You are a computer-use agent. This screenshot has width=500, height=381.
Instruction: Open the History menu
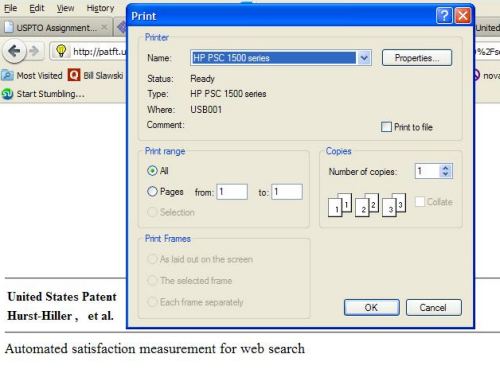[100, 8]
